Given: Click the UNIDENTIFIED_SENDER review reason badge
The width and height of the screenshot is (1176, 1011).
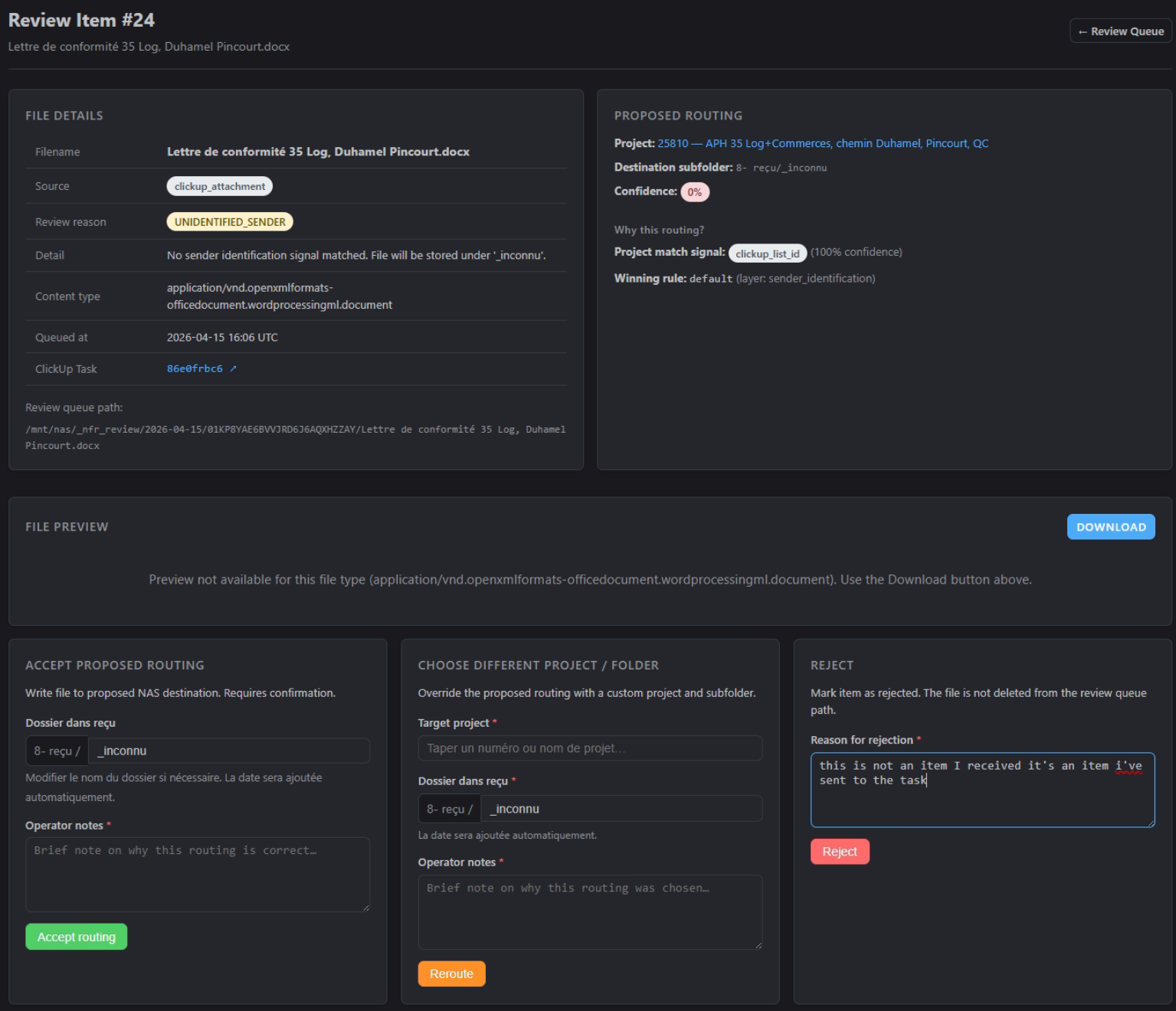Looking at the screenshot, I should [230, 222].
